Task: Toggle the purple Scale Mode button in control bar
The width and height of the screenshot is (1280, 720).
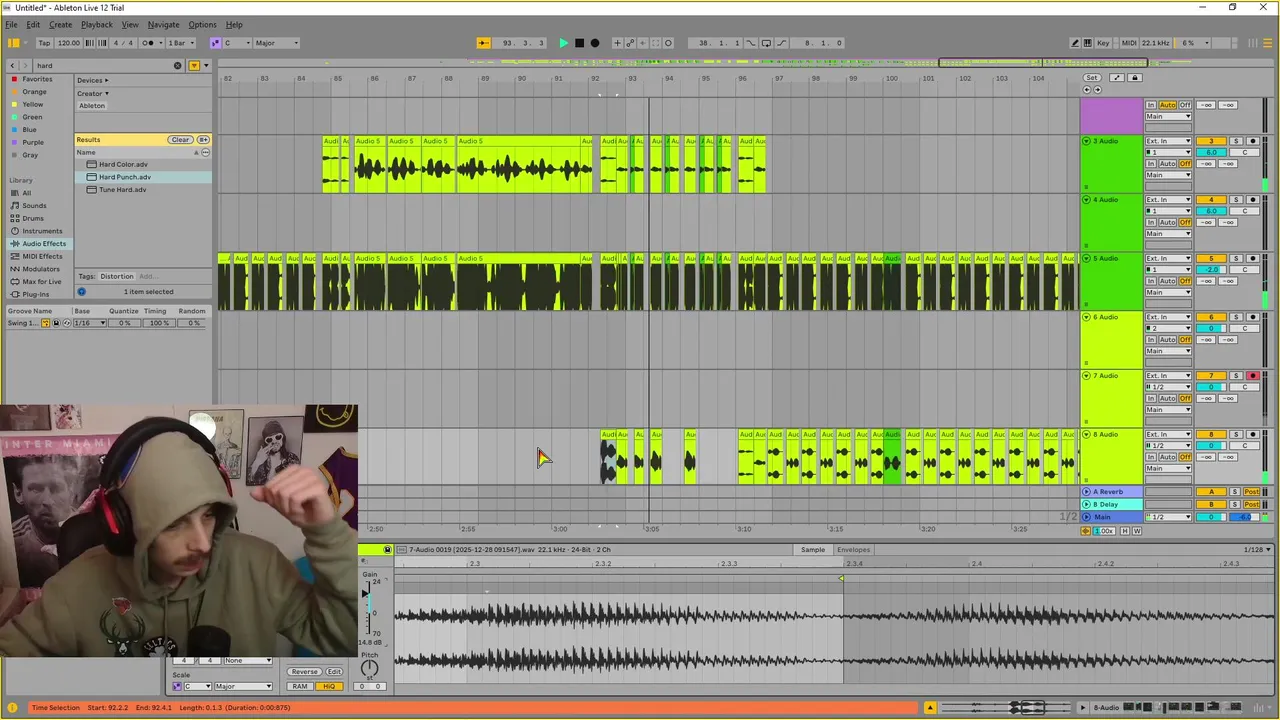Action: tap(215, 43)
